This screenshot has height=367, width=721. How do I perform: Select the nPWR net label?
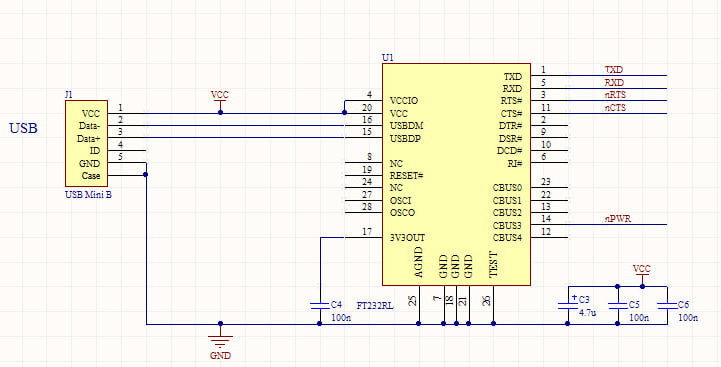coord(618,219)
